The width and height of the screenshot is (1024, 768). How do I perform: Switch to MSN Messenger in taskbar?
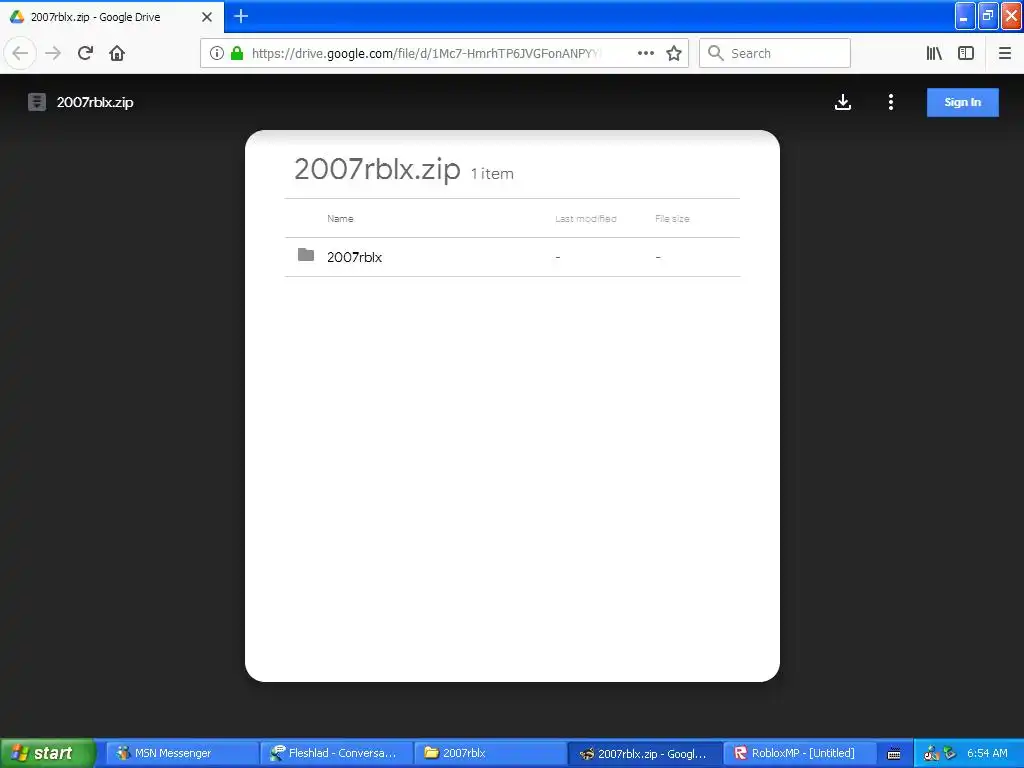pyautogui.click(x=182, y=753)
